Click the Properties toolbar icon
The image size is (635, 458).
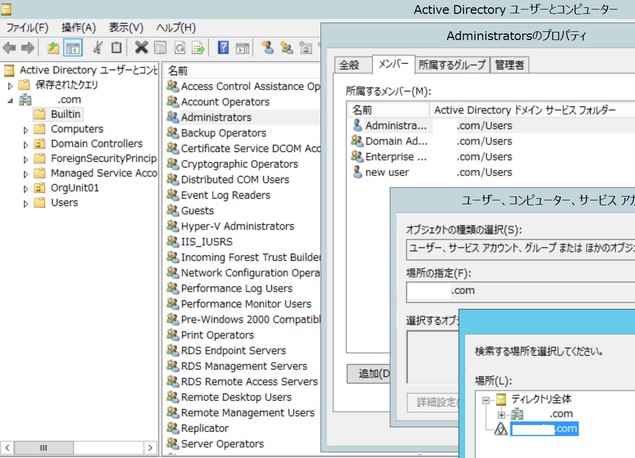click(x=160, y=48)
